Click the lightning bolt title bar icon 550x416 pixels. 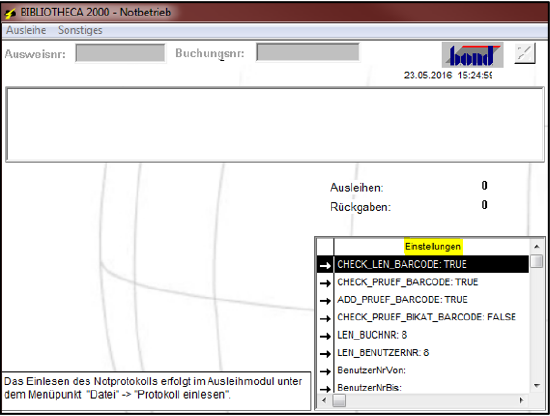(x=11, y=13)
